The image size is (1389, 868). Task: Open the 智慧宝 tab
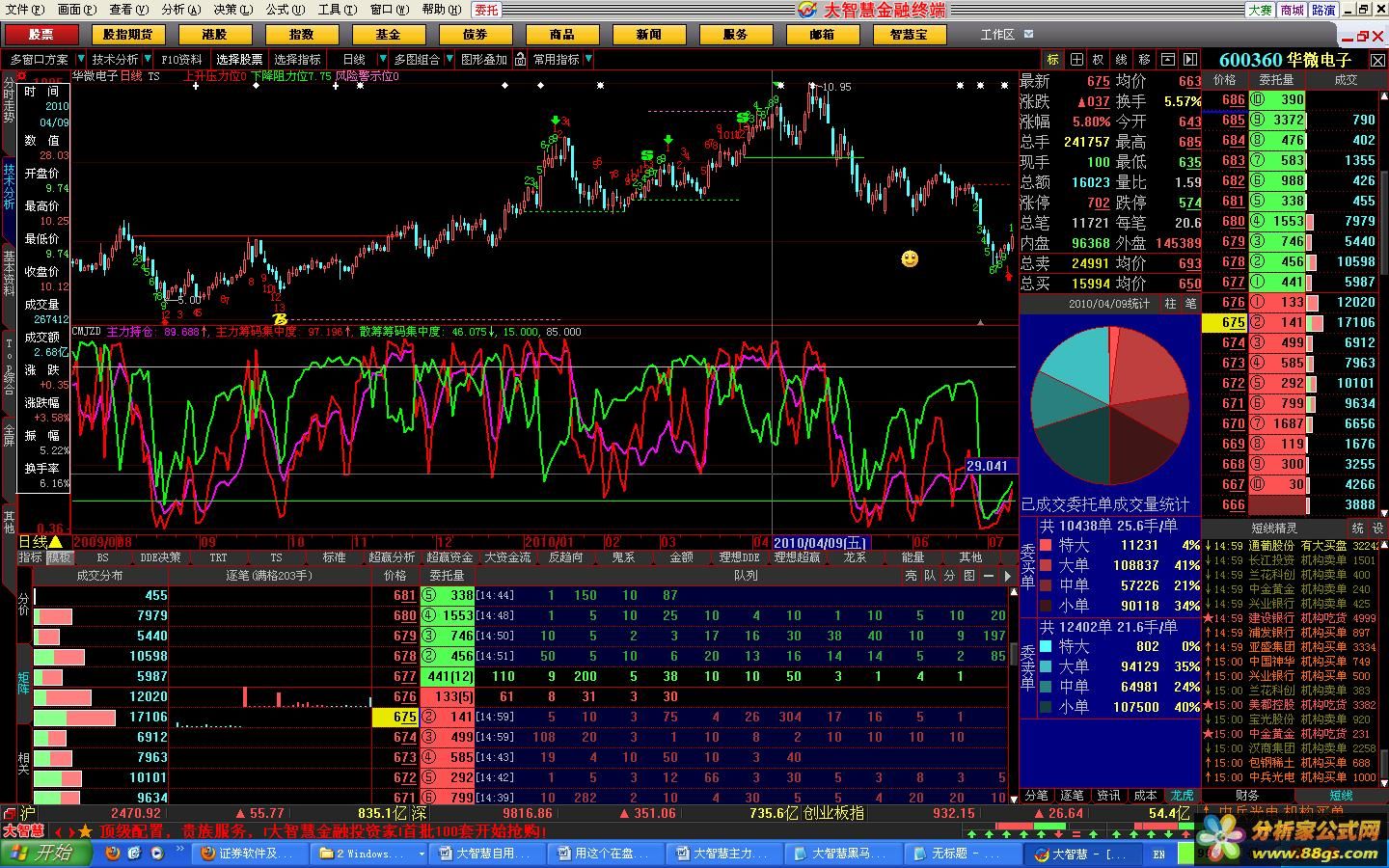[910, 34]
